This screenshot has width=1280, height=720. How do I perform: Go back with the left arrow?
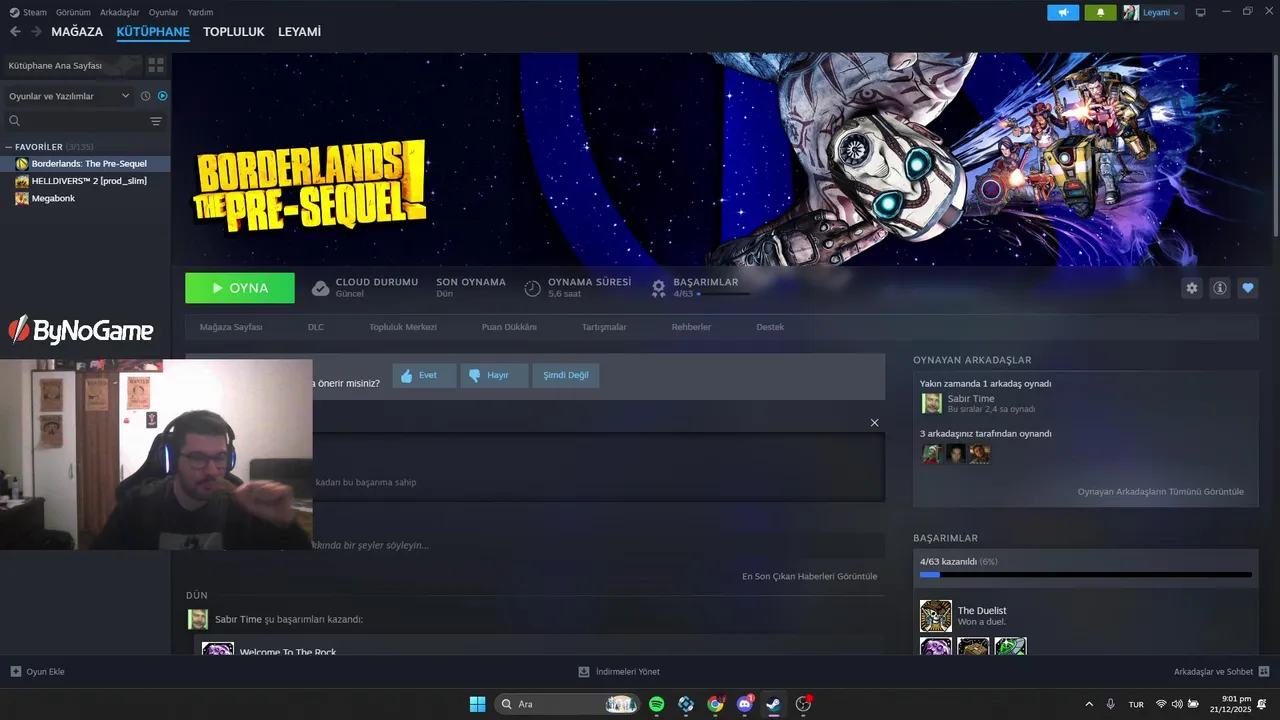click(15, 32)
